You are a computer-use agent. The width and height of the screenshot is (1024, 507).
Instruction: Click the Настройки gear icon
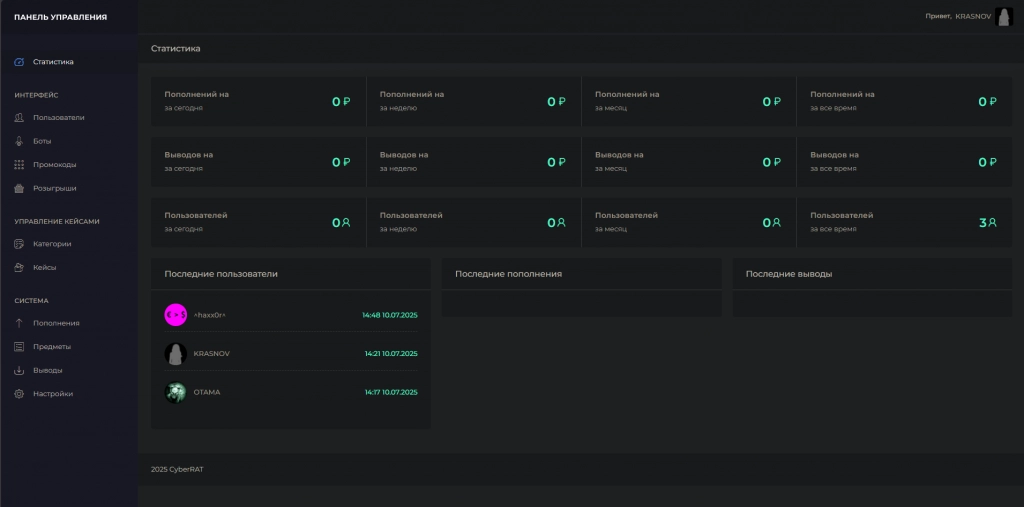pos(19,394)
